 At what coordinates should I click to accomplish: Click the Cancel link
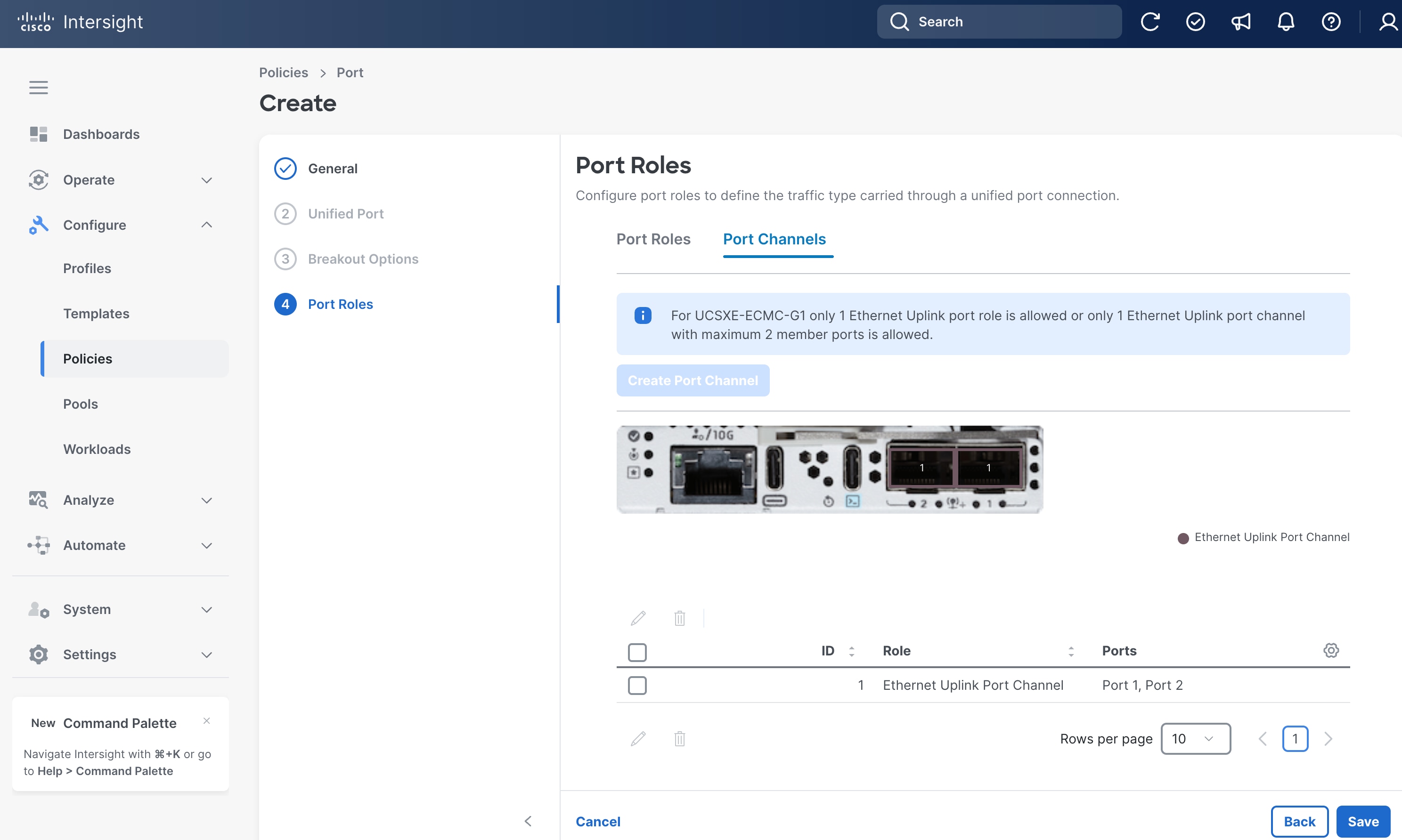pos(597,821)
